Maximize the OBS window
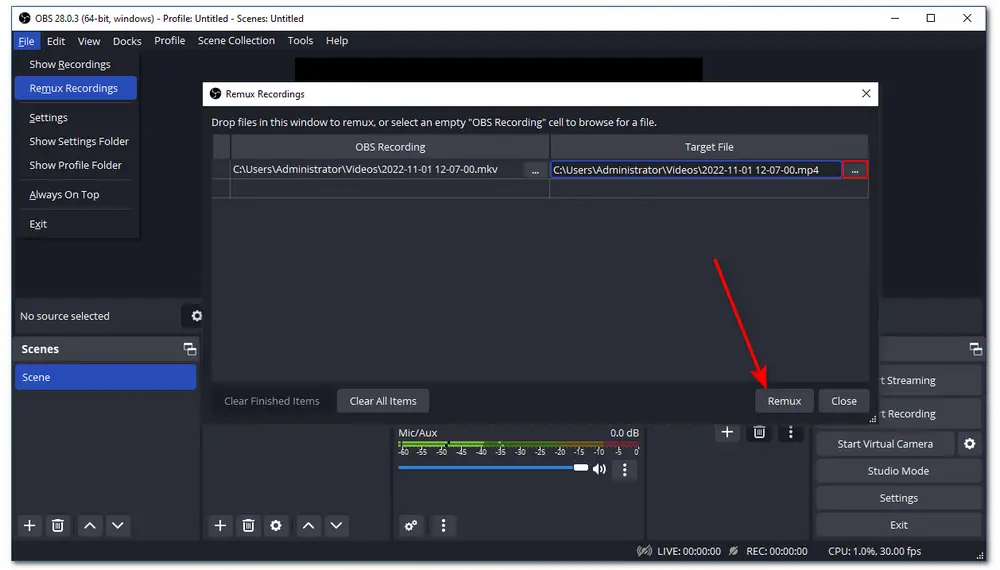The width and height of the screenshot is (1000, 570). (x=930, y=18)
